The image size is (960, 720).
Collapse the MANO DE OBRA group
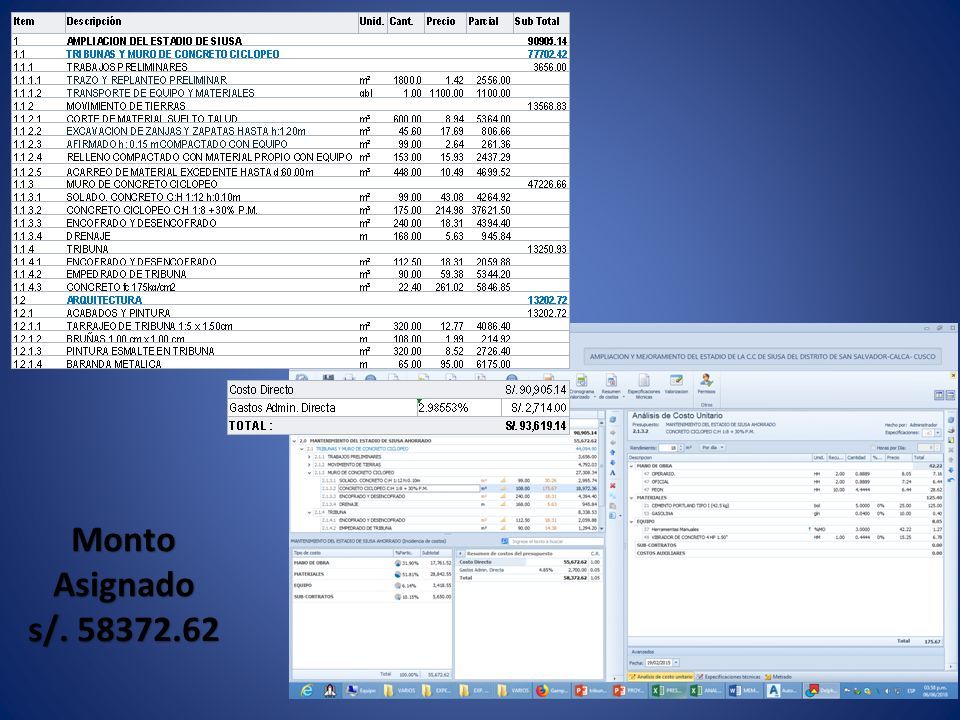tap(632, 466)
